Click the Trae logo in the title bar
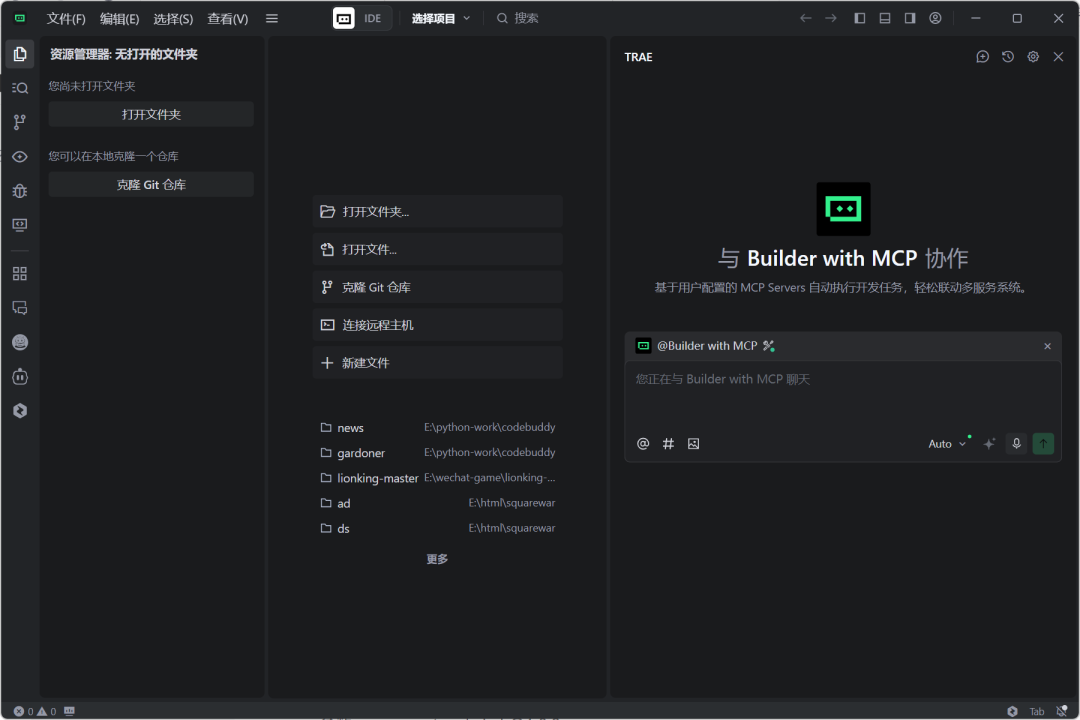Viewport: 1080px width, 720px height. (x=20, y=19)
